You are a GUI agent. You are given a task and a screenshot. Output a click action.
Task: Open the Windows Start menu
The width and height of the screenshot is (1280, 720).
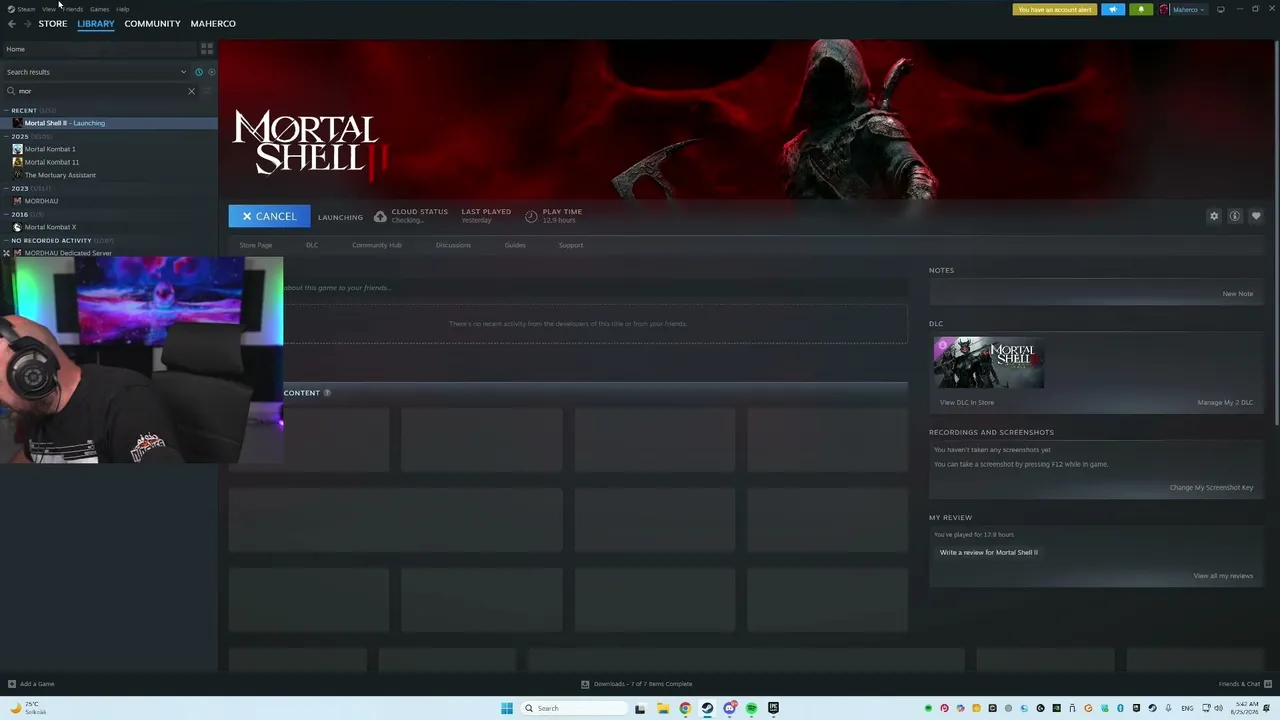click(x=507, y=708)
